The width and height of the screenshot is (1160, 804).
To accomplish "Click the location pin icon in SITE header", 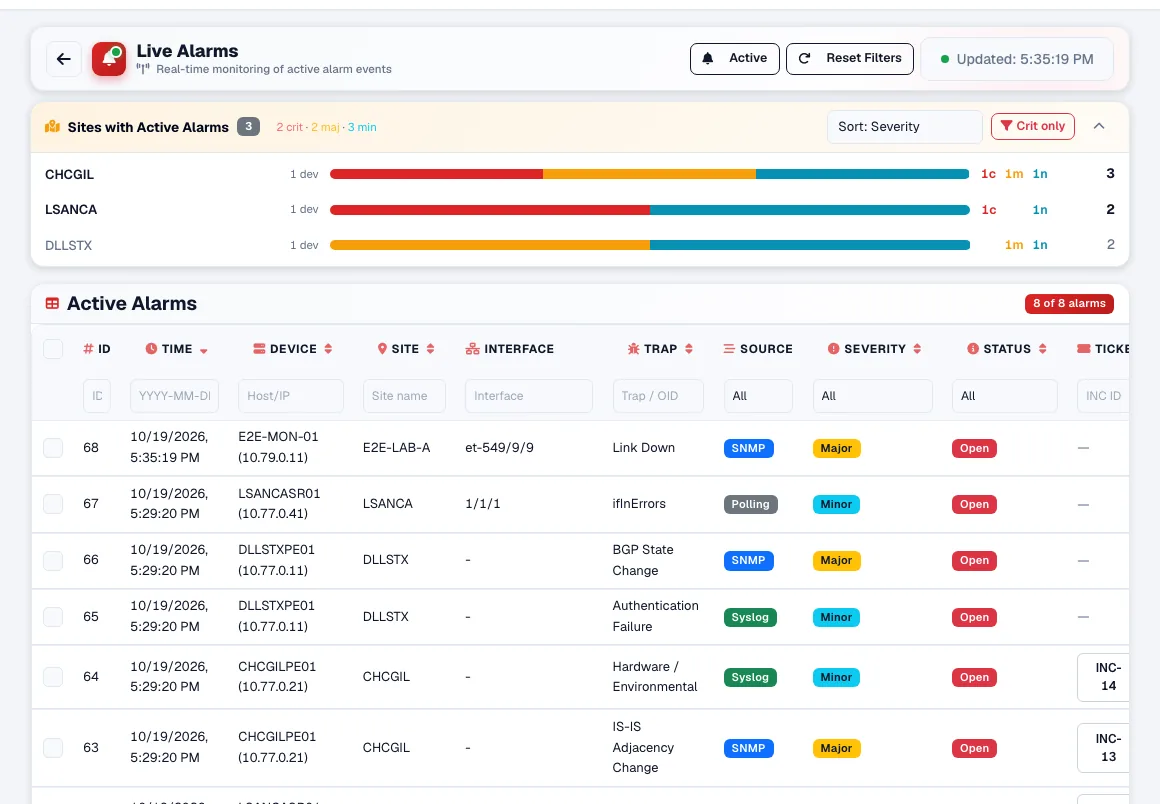I will point(382,348).
